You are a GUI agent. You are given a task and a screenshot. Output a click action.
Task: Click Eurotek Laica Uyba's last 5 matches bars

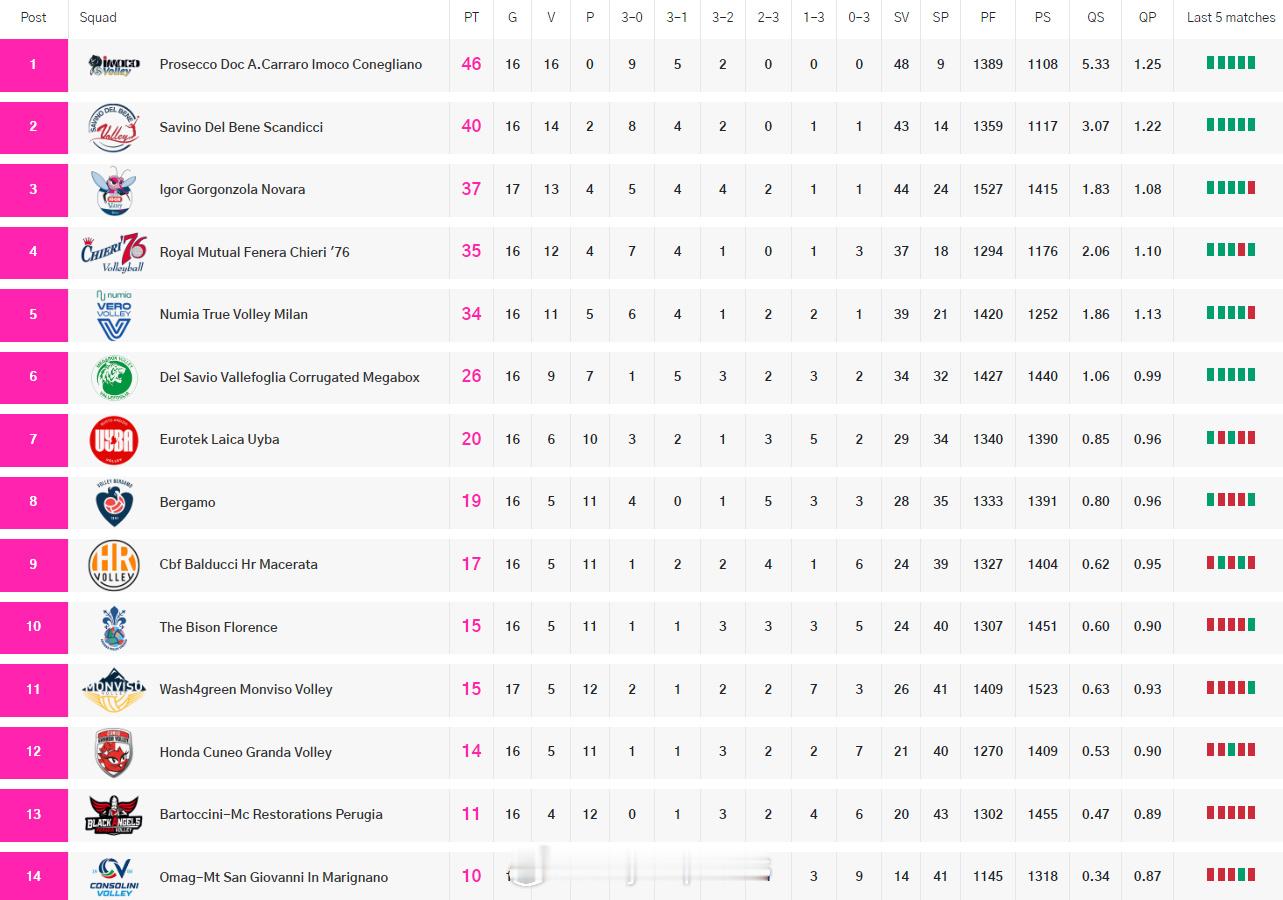tap(1231, 437)
